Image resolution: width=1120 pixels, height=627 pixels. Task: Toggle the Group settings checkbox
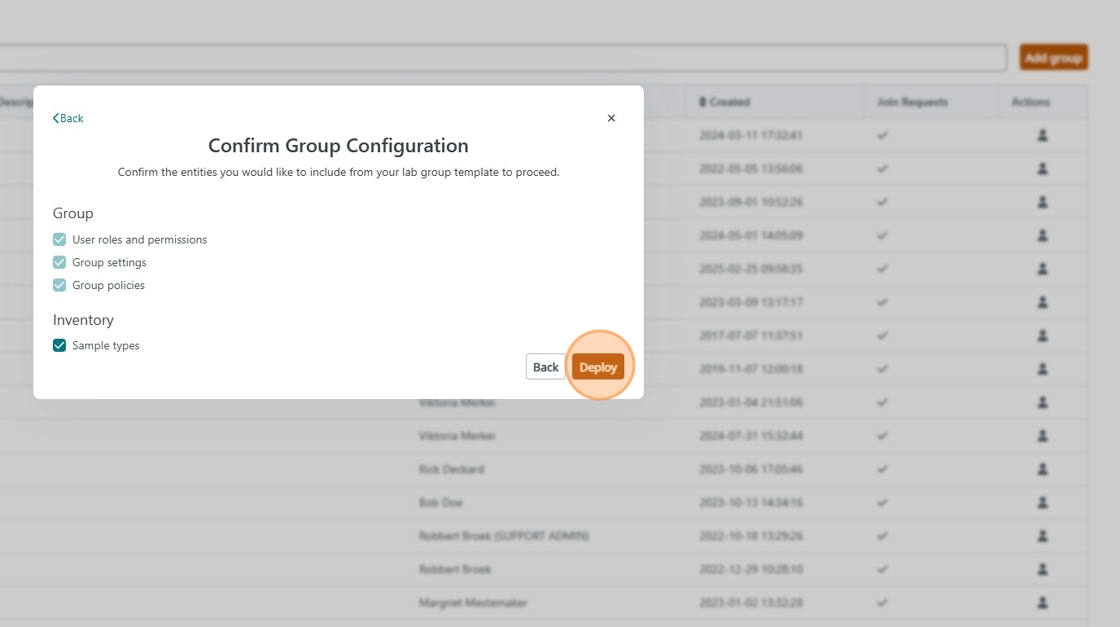(60, 262)
